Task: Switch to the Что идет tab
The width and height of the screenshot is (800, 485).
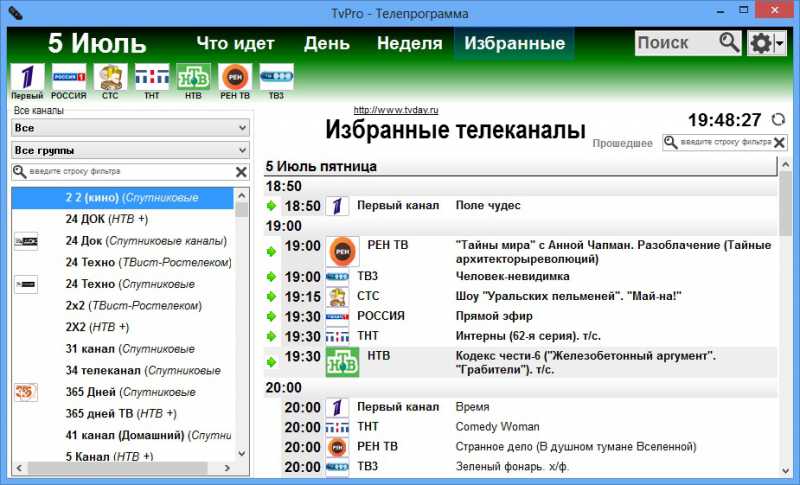Action: pos(235,43)
